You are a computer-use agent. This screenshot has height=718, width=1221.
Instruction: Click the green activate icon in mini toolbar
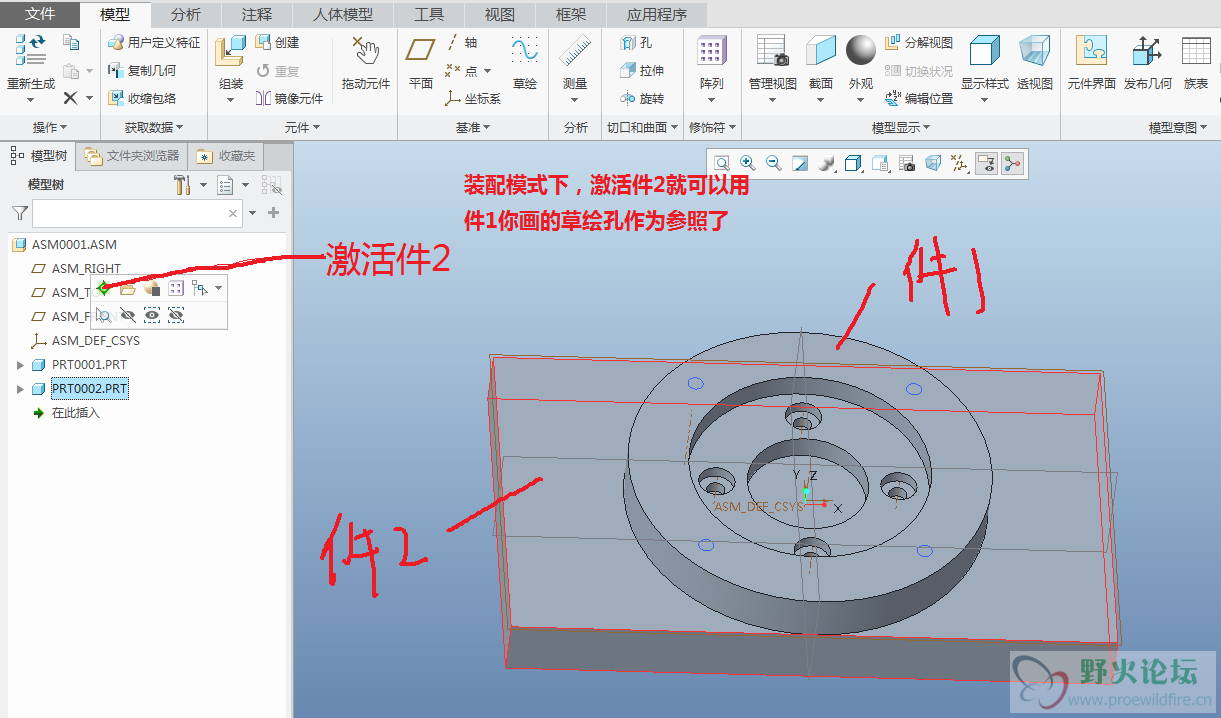point(103,289)
